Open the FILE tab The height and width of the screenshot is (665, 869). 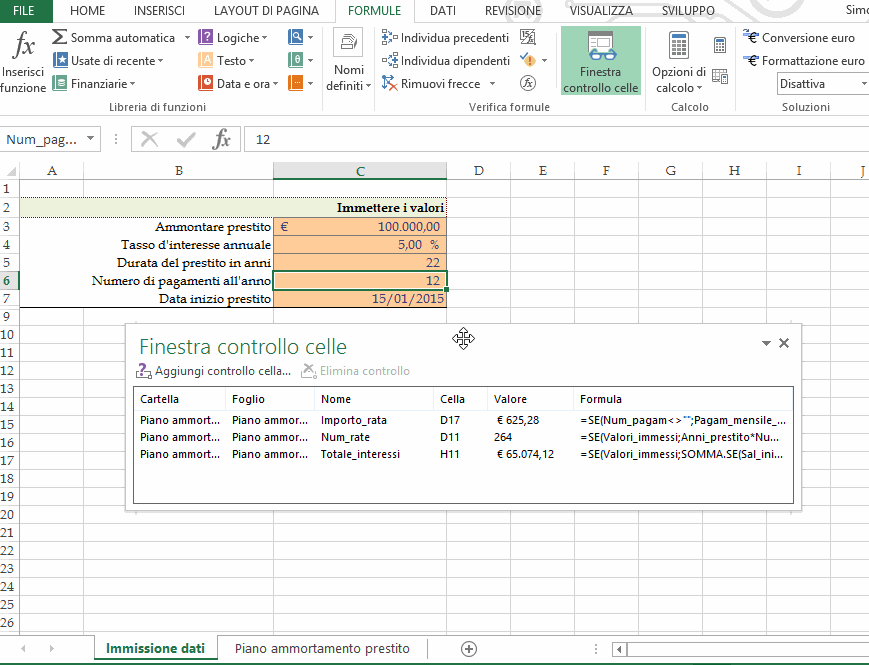coord(23,11)
